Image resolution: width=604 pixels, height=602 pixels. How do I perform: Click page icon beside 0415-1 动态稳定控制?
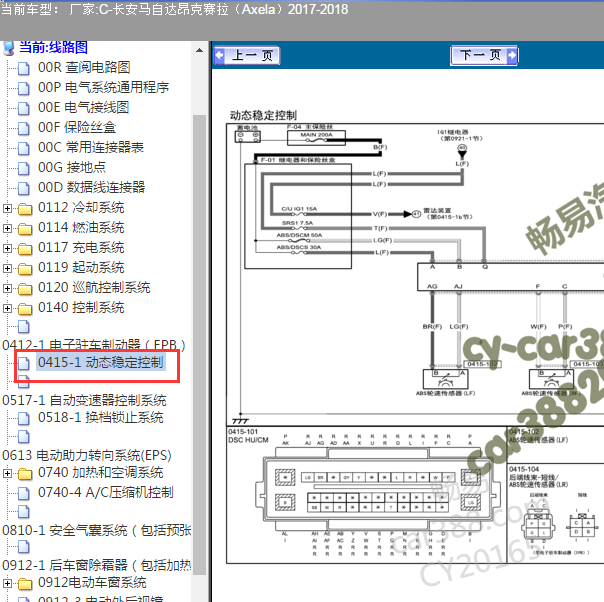click(24, 363)
